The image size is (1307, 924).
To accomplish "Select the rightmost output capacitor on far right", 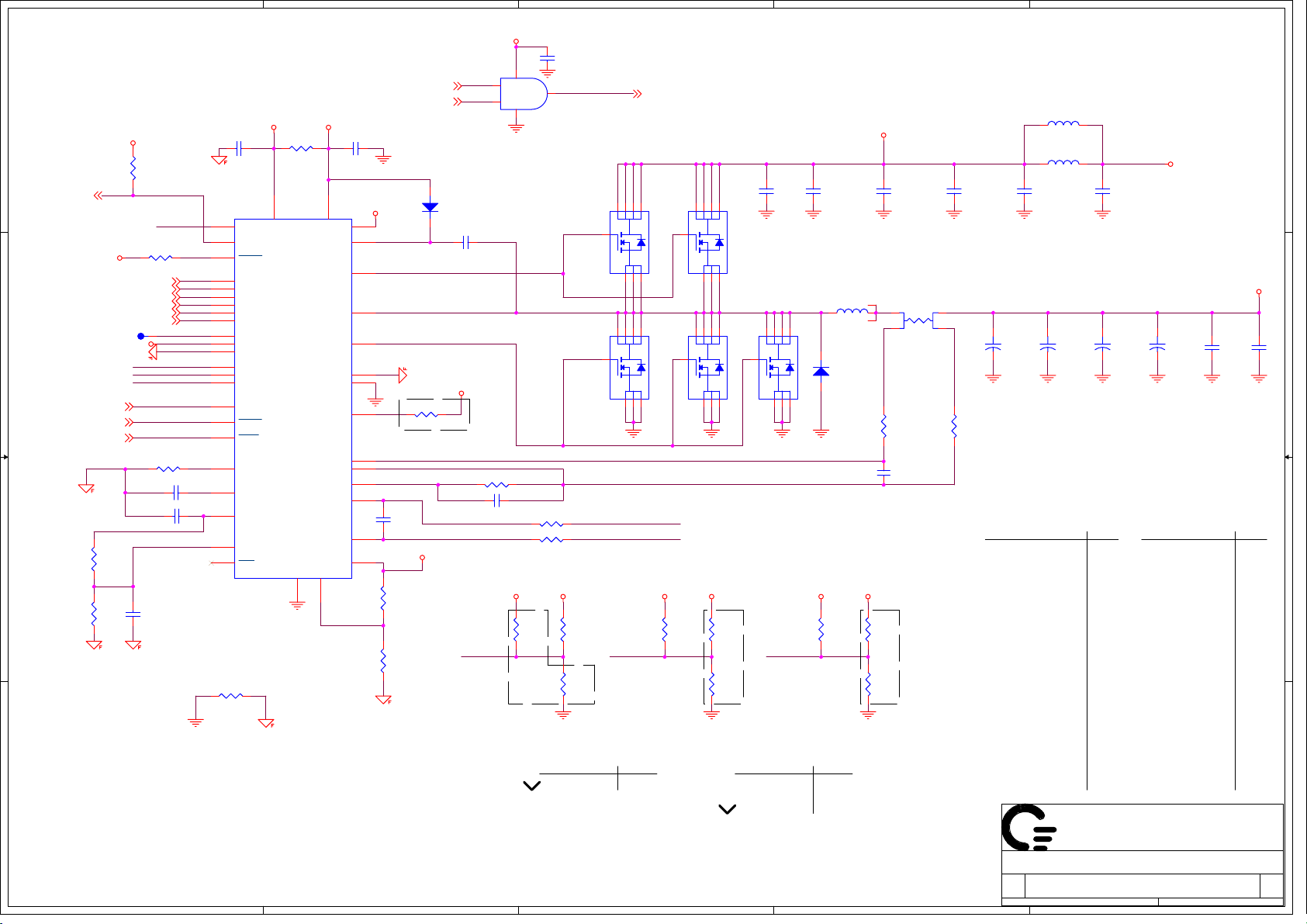I will (x=1259, y=348).
